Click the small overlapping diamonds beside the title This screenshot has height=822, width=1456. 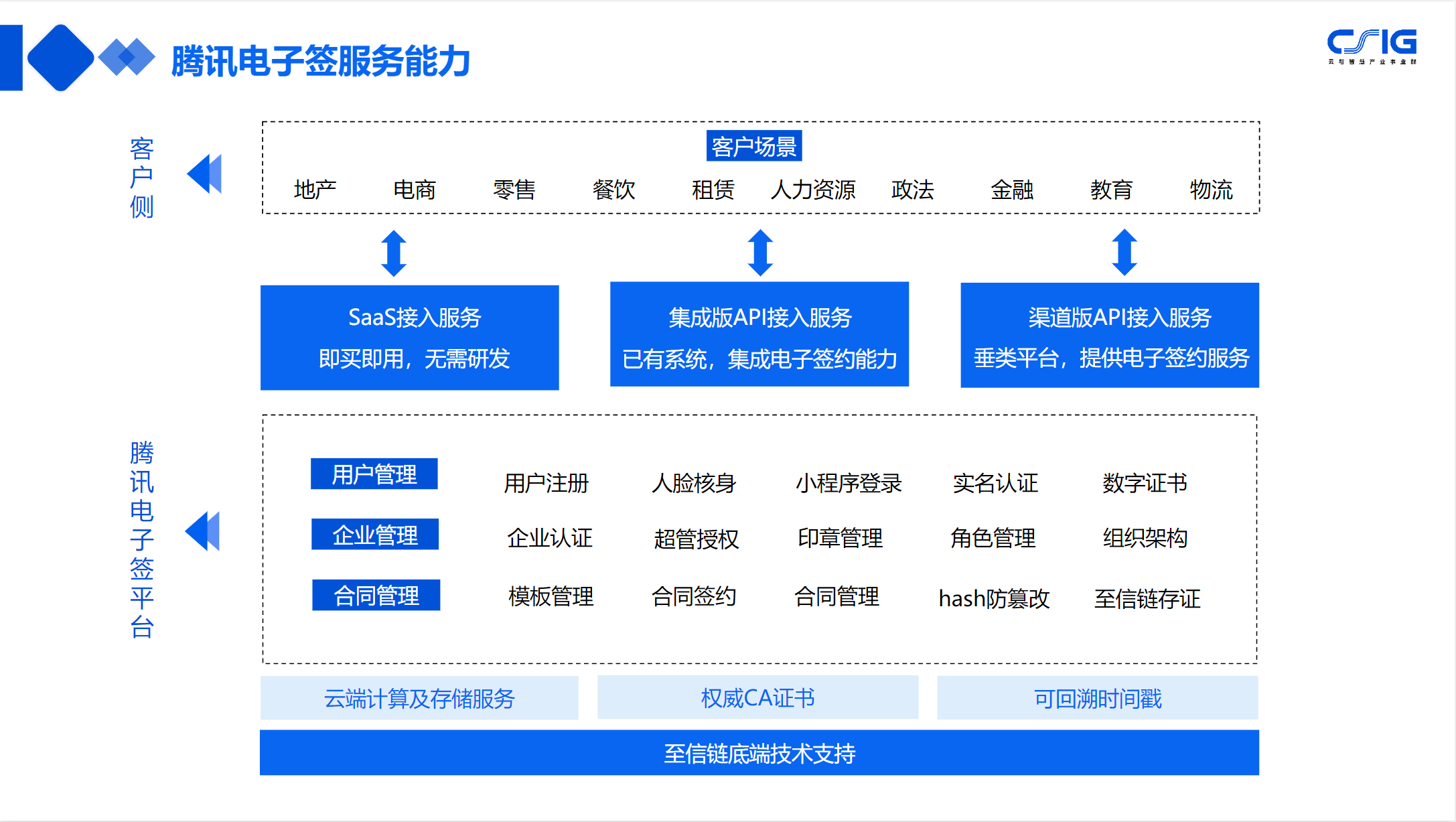point(126,58)
